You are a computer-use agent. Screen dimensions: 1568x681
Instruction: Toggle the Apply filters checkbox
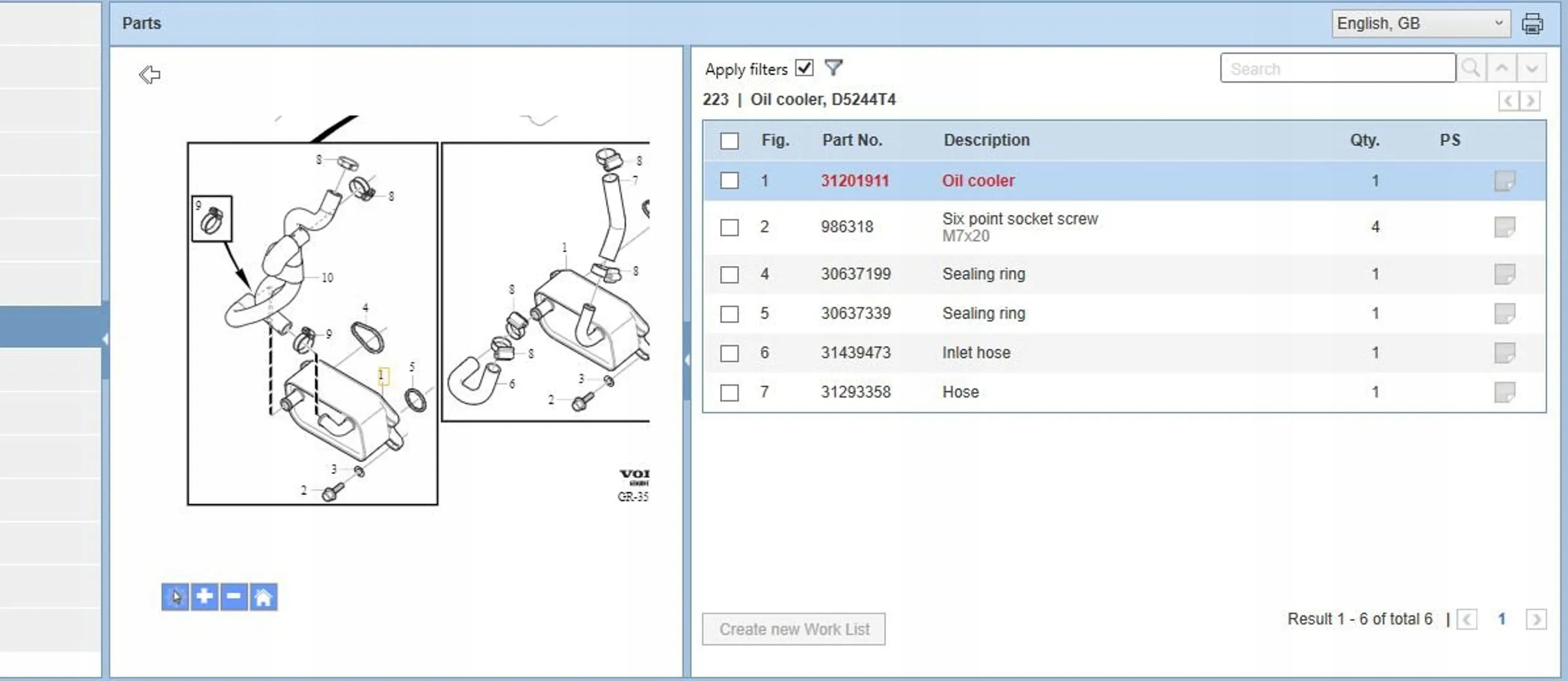click(803, 68)
